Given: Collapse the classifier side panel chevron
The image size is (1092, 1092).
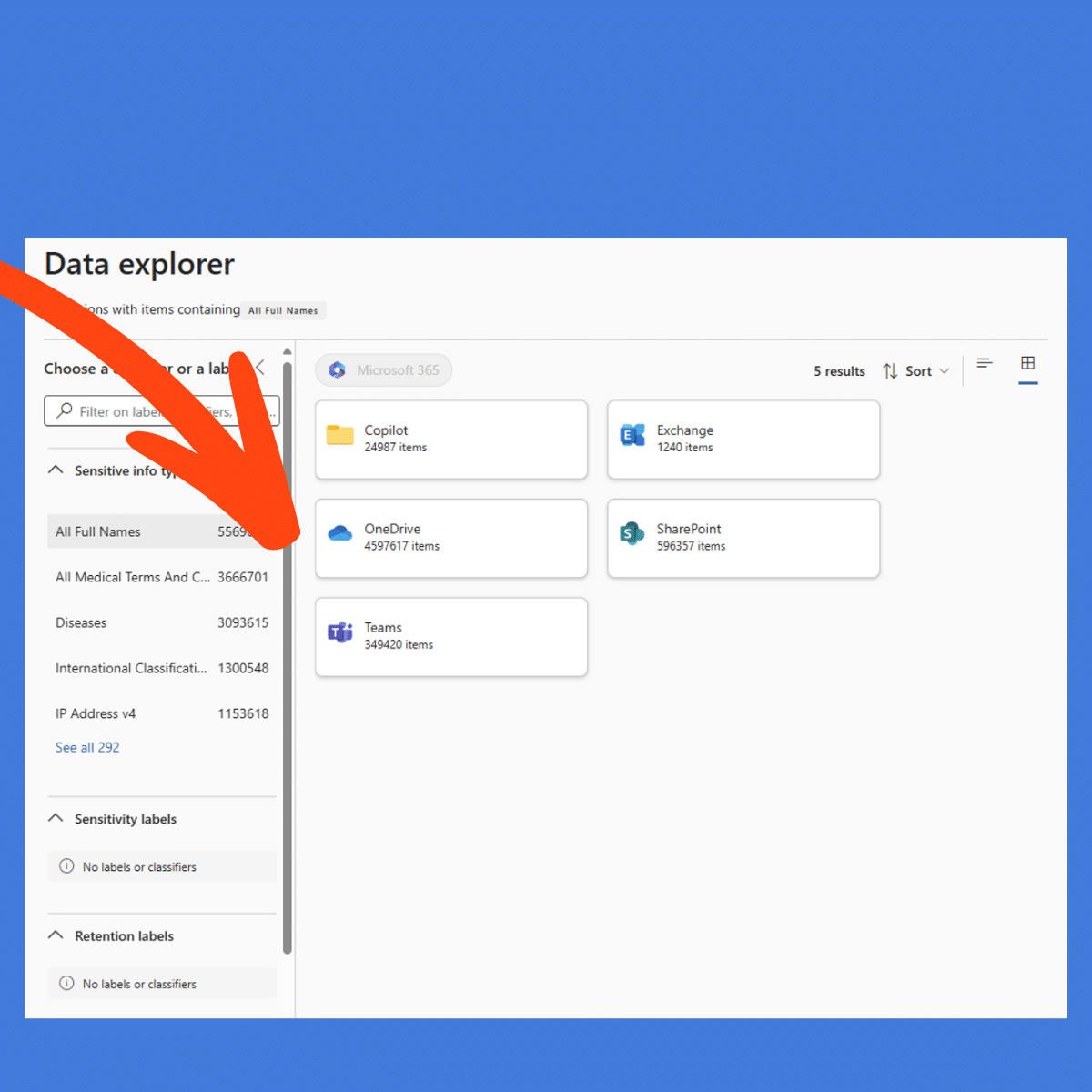Looking at the screenshot, I should [260, 368].
